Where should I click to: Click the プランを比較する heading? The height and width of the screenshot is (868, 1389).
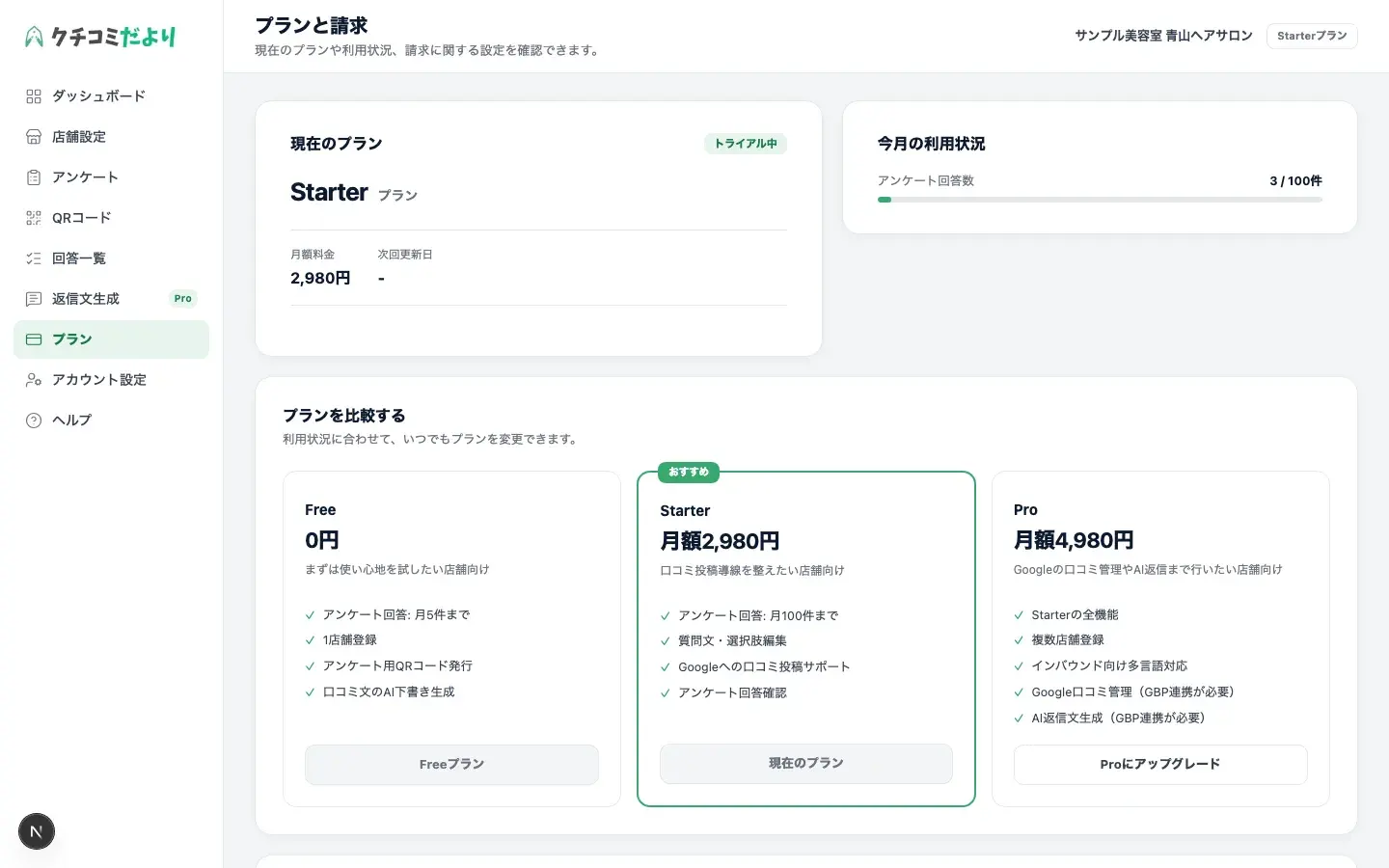click(x=344, y=416)
